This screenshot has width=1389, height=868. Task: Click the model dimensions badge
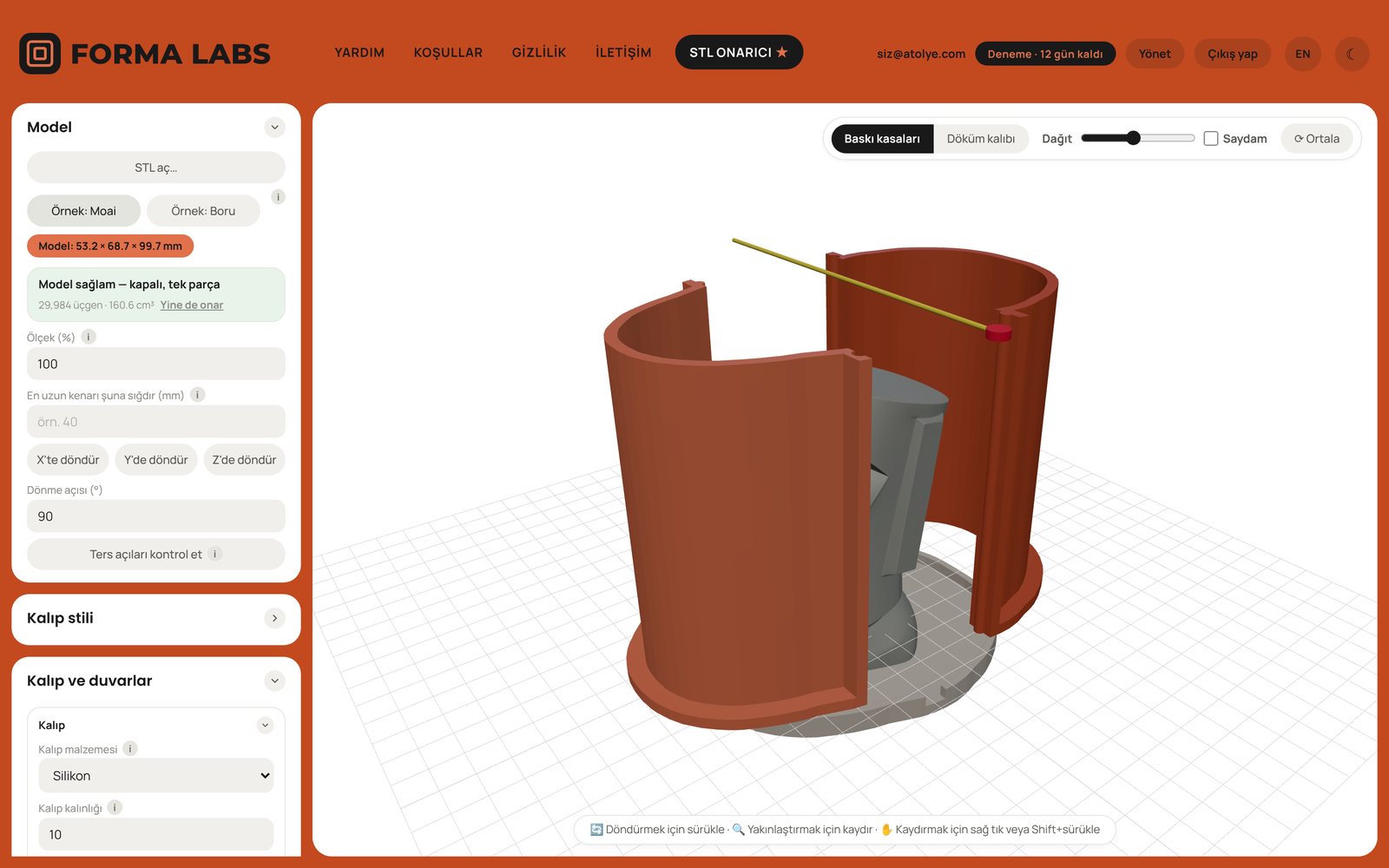pyautogui.click(x=110, y=246)
